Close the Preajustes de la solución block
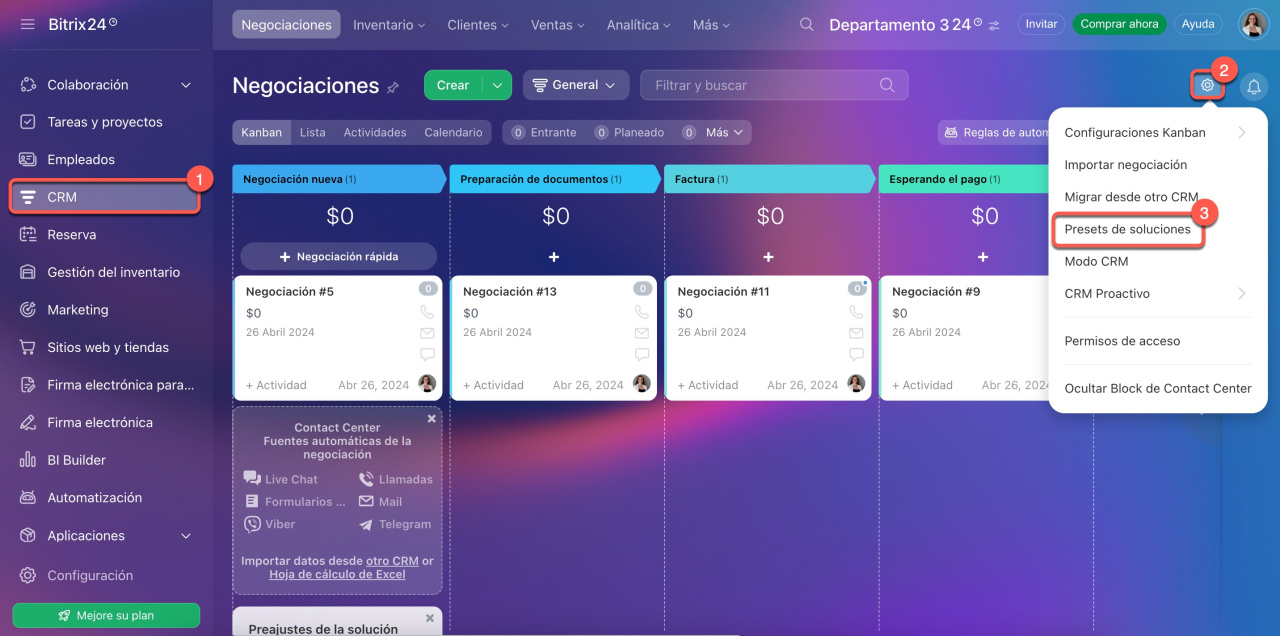1280x636 pixels. (x=432, y=618)
